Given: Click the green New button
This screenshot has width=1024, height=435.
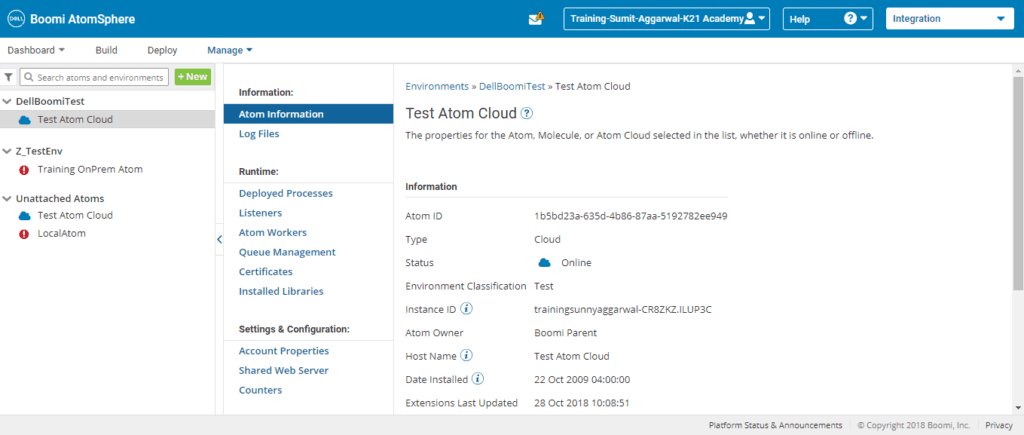Looking at the screenshot, I should pyautogui.click(x=193, y=77).
